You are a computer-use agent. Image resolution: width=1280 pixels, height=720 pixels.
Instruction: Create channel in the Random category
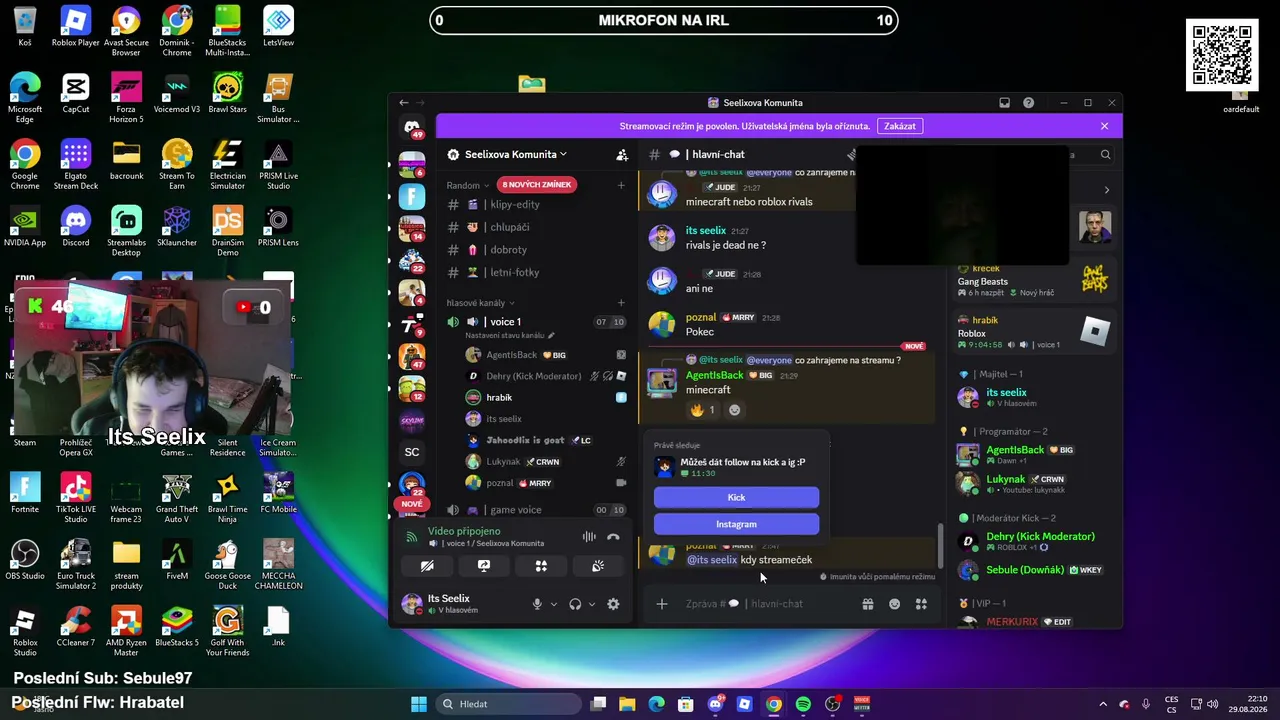pyautogui.click(x=621, y=185)
